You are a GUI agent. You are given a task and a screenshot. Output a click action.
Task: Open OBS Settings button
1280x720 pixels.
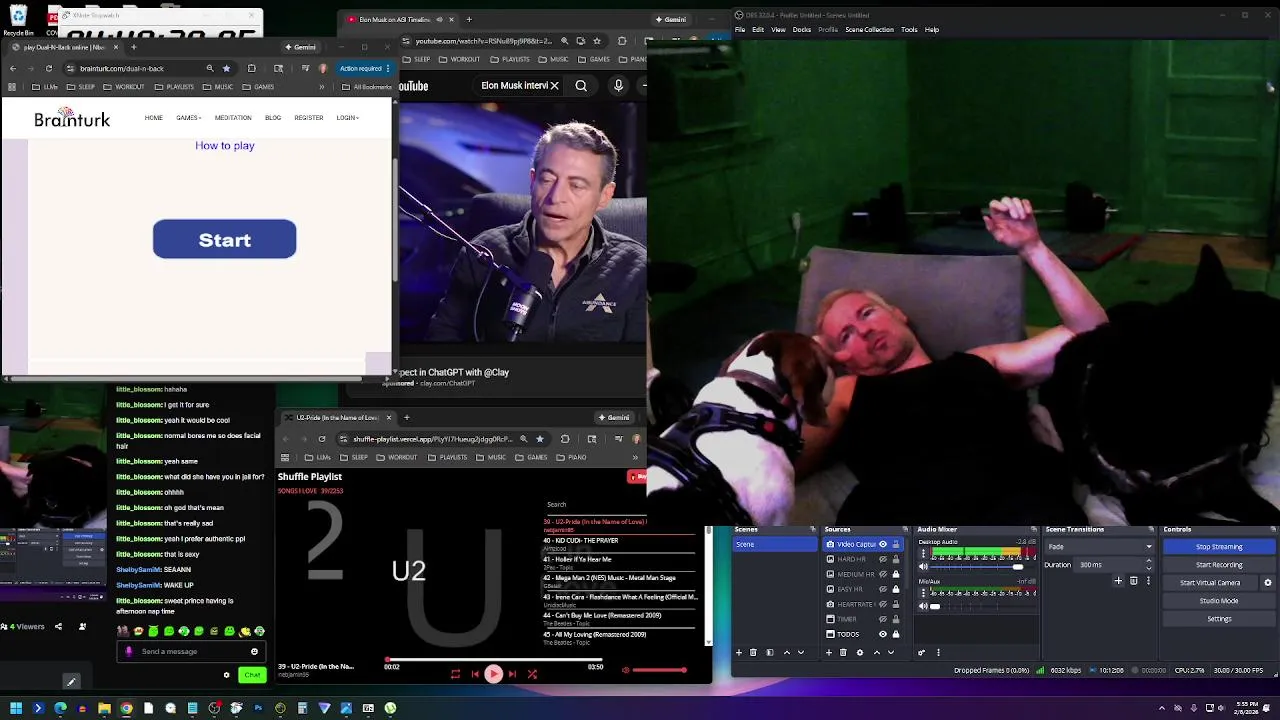[1219, 619]
